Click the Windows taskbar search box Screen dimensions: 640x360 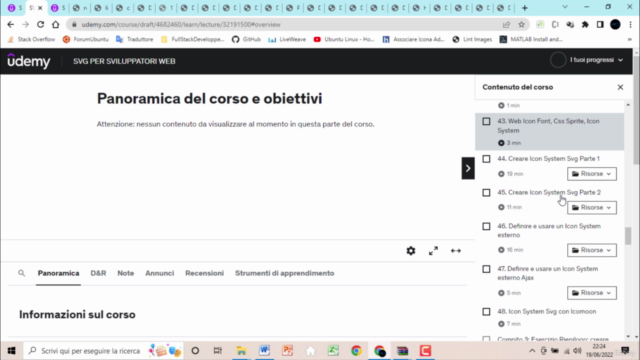click(104, 351)
